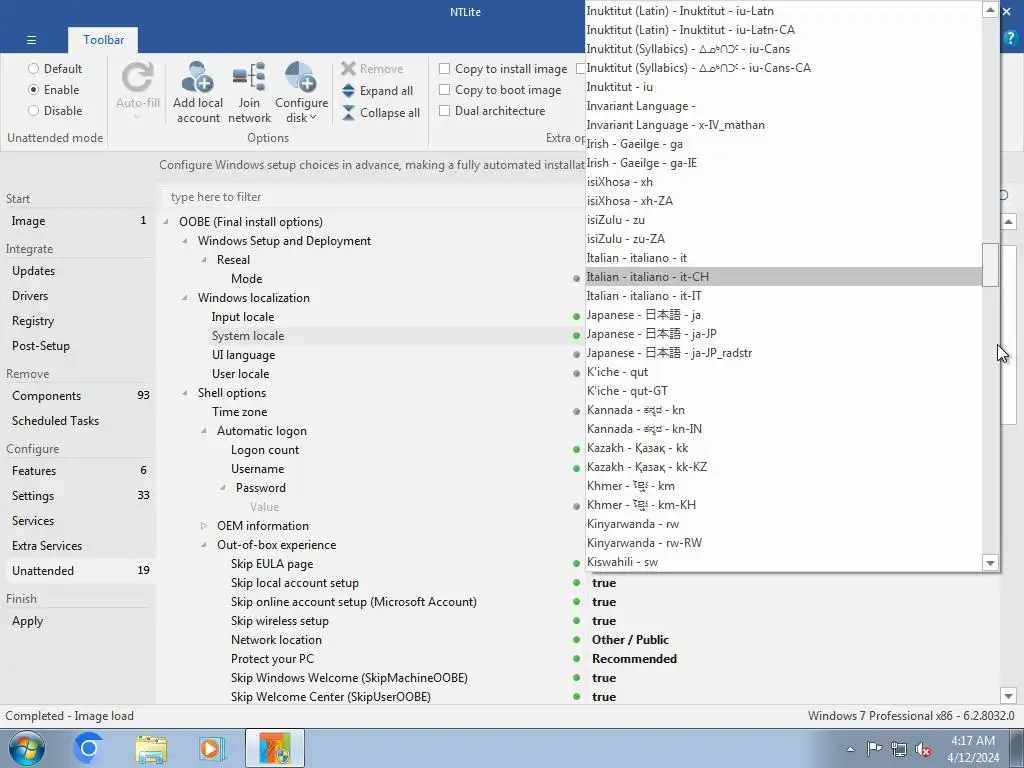Click gray status dot for Time zone
The height and width of the screenshot is (768, 1024).
576,412
